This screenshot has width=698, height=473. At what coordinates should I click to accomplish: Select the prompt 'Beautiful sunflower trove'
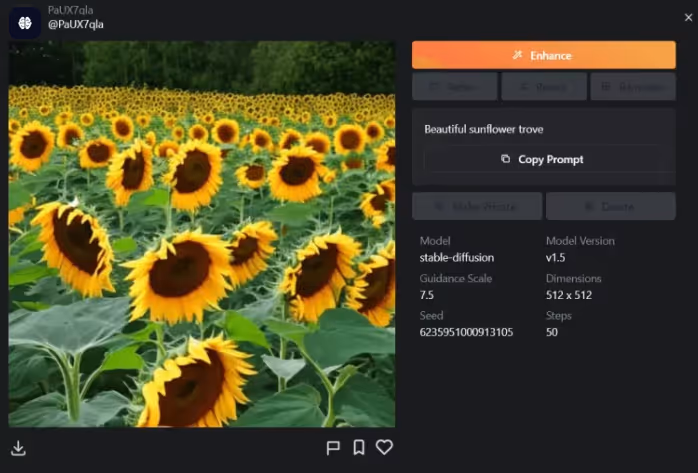[483, 129]
